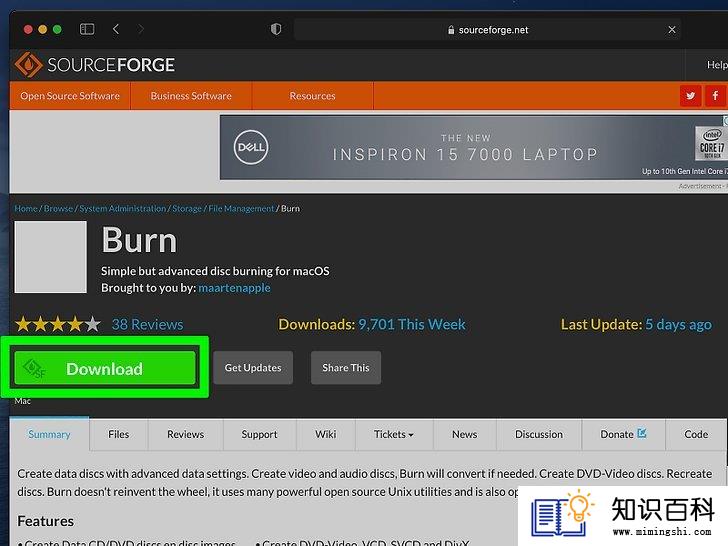The height and width of the screenshot is (546, 728).
Task: Go to Home breadcrumb link
Action: pyautogui.click(x=26, y=208)
